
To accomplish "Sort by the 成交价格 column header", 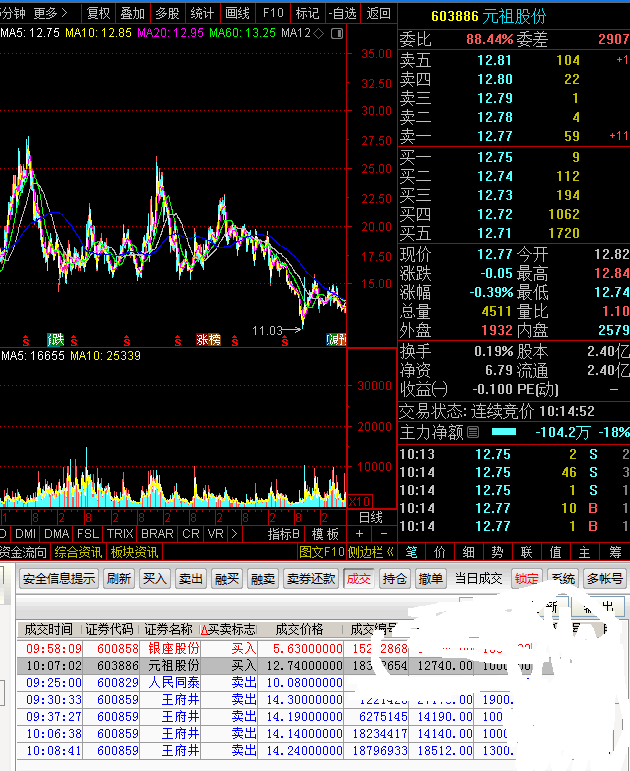I will pos(300,629).
